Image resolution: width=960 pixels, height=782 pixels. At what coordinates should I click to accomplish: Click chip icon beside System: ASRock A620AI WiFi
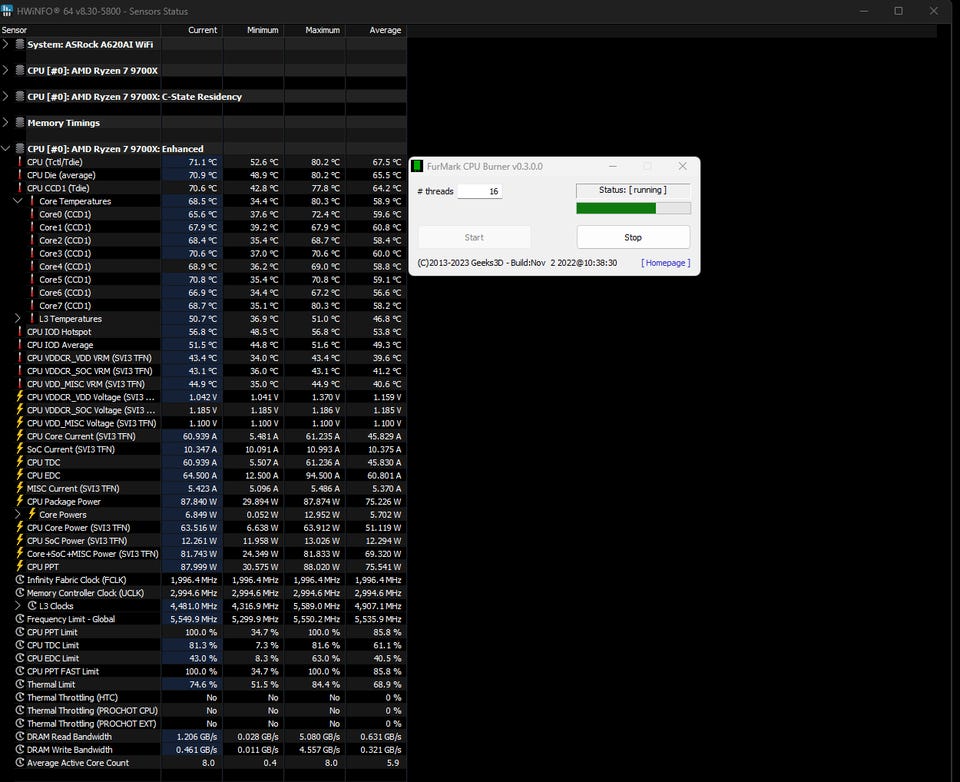(20, 44)
